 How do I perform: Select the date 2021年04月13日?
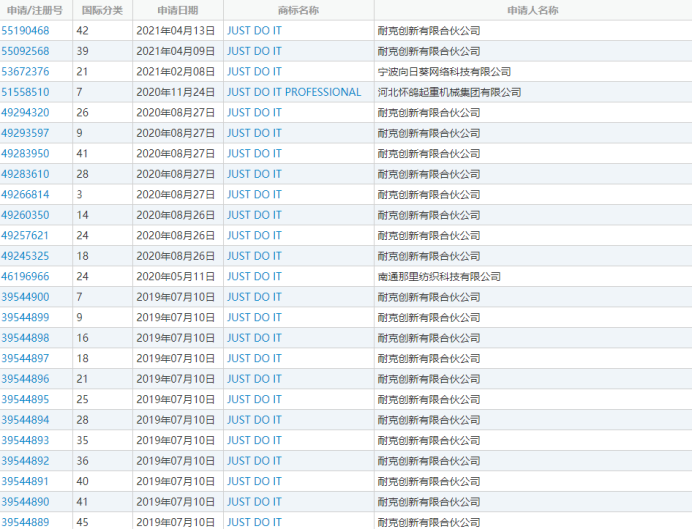176,30
